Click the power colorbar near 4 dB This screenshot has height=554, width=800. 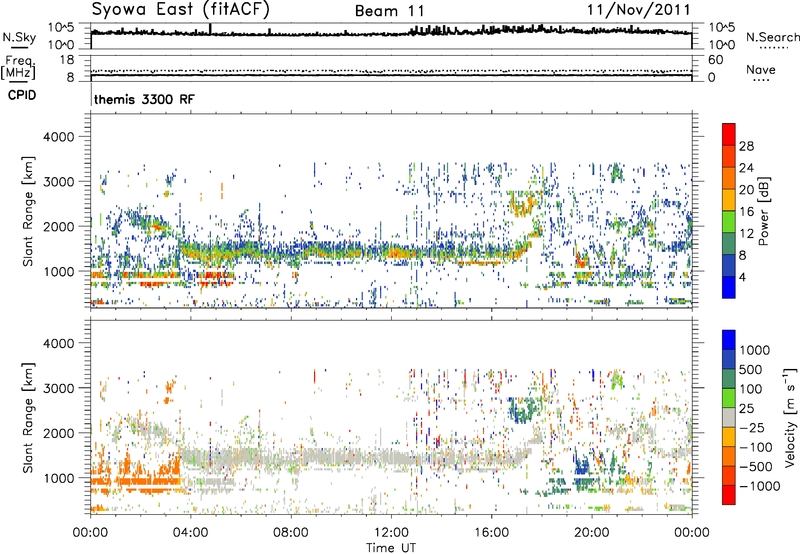(729, 277)
